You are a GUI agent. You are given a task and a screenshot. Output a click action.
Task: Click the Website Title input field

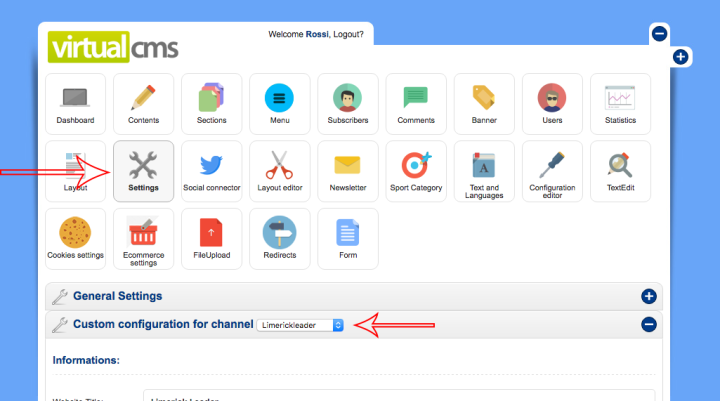tap(398, 396)
